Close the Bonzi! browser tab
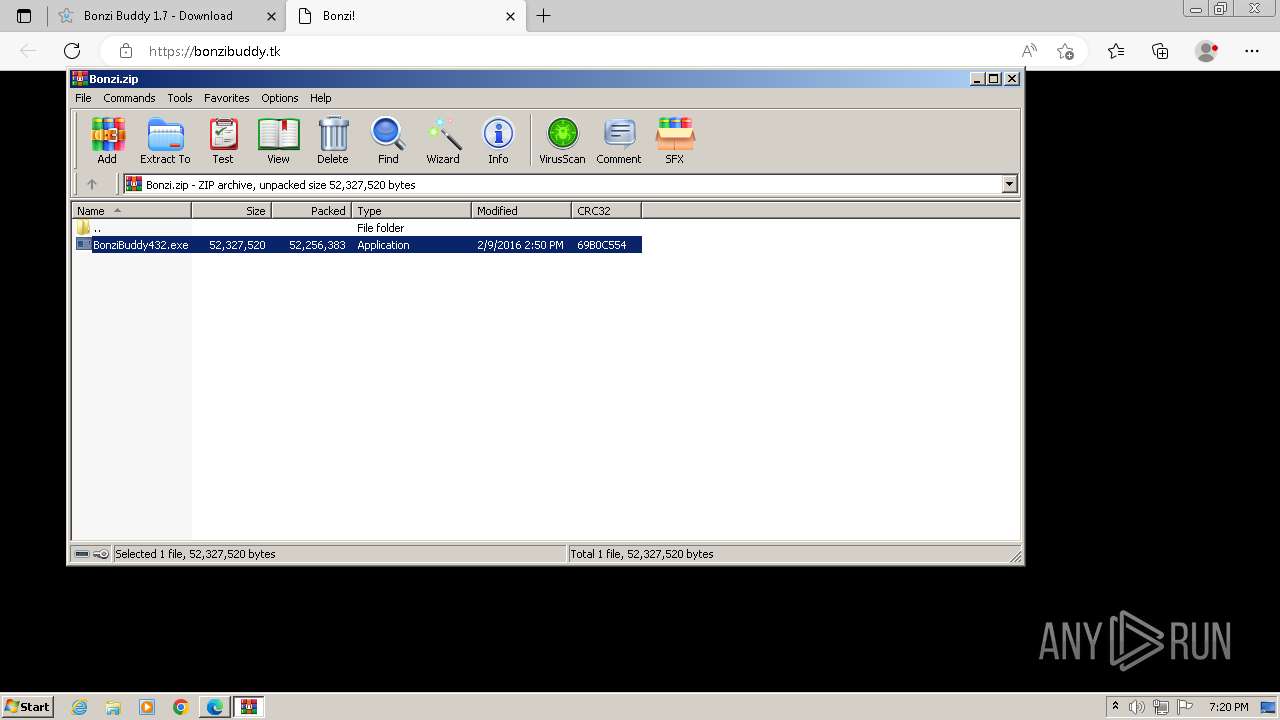The width and height of the screenshot is (1280, 720). pos(511,16)
